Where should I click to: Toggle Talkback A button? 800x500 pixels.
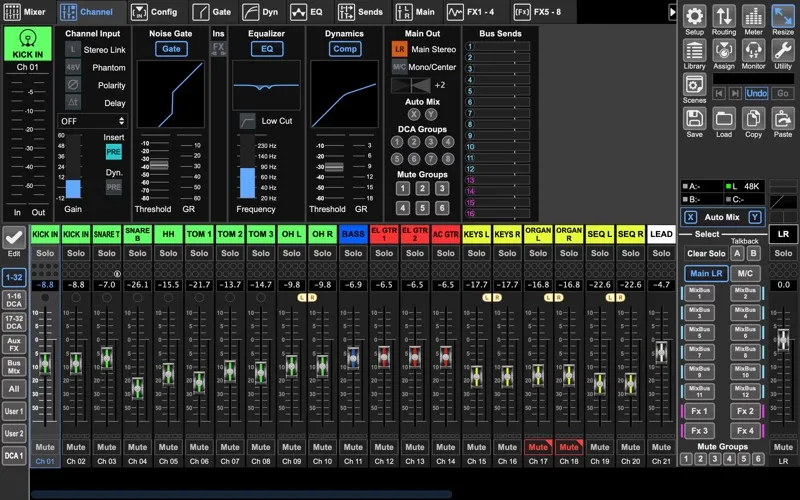[737, 254]
